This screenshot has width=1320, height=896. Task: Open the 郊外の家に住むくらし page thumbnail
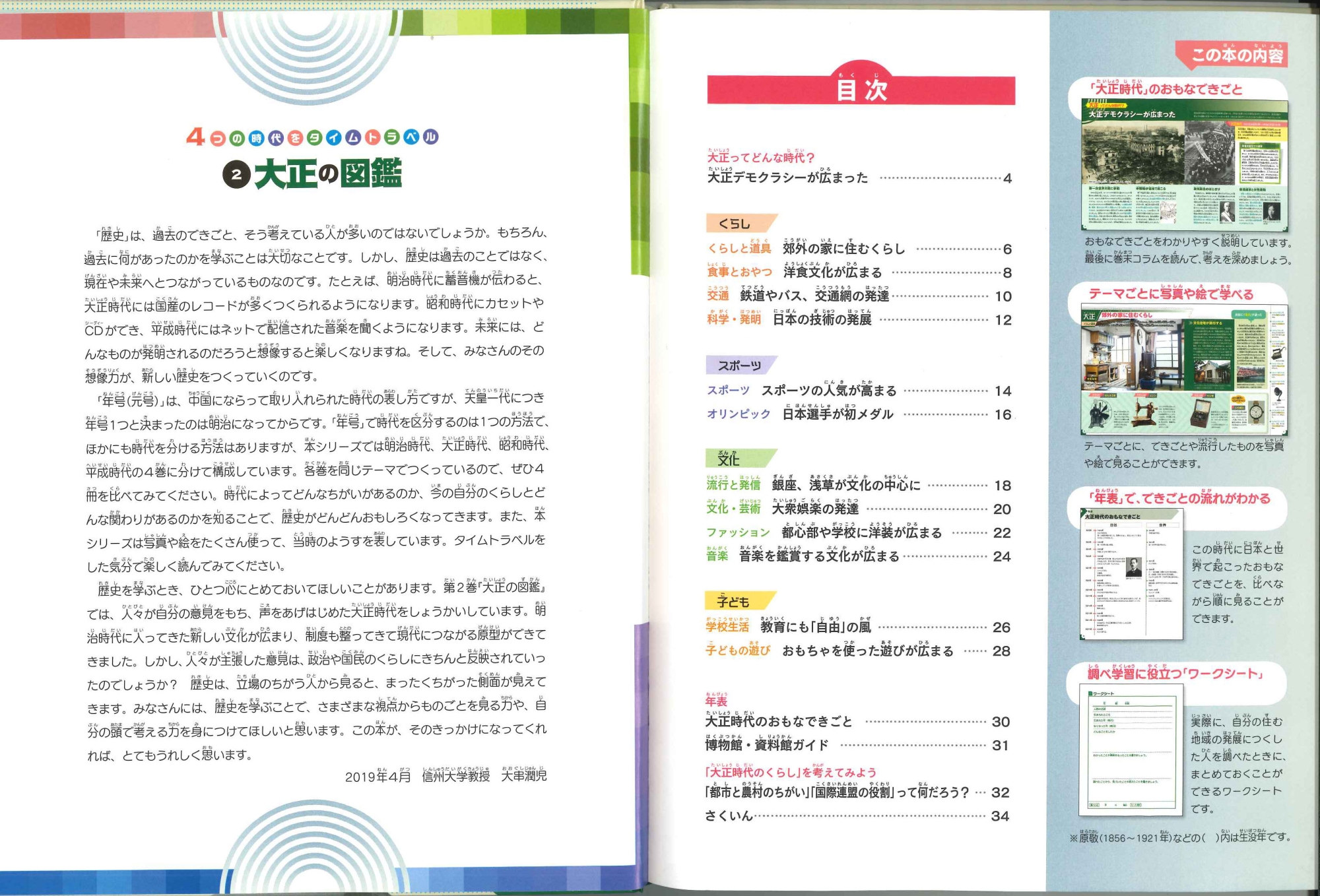[1184, 369]
